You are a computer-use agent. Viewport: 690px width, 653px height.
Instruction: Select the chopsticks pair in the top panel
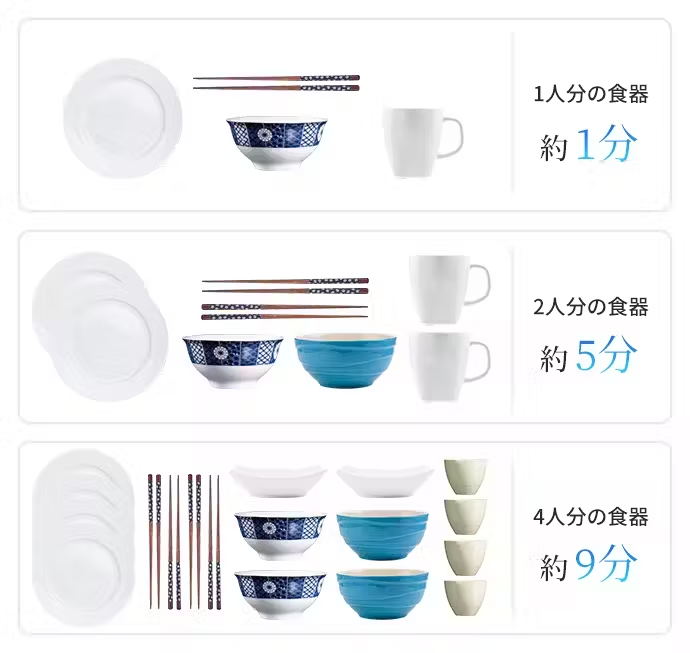276,83
